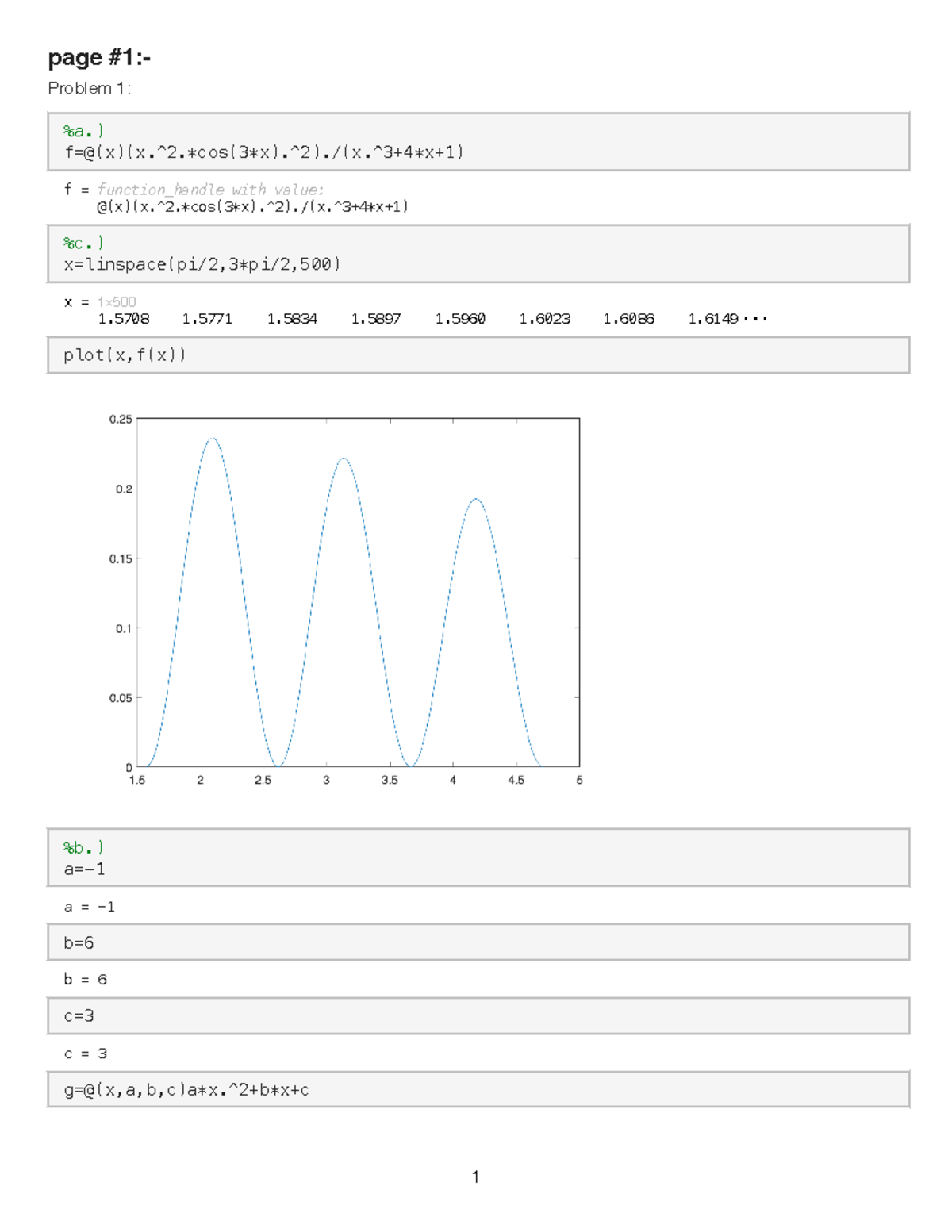Click the x-axis label 4.5
Image resolution: width=952 pixels, height=1232 pixels.
tap(516, 781)
